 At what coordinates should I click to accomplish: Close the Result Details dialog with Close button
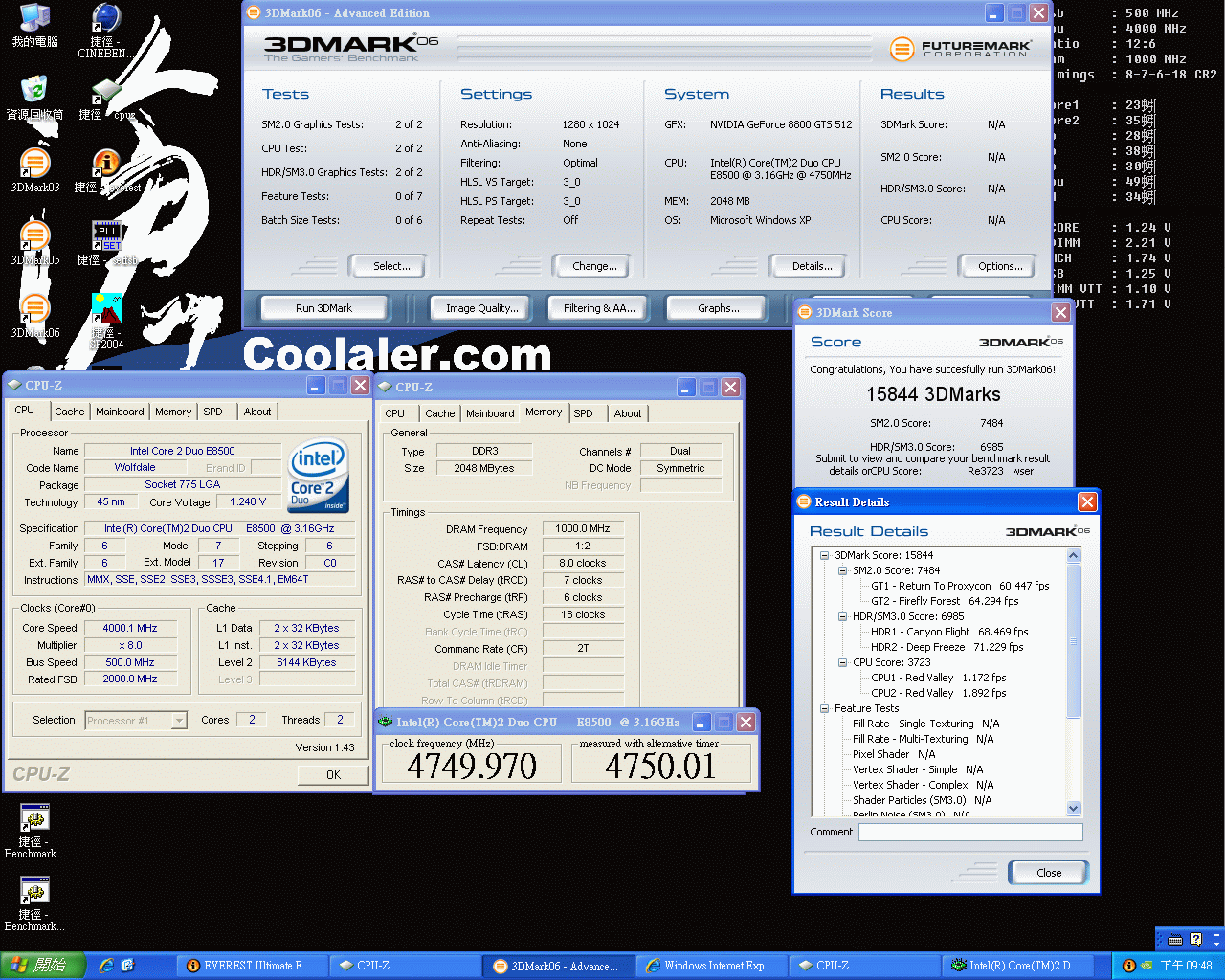(1049, 873)
